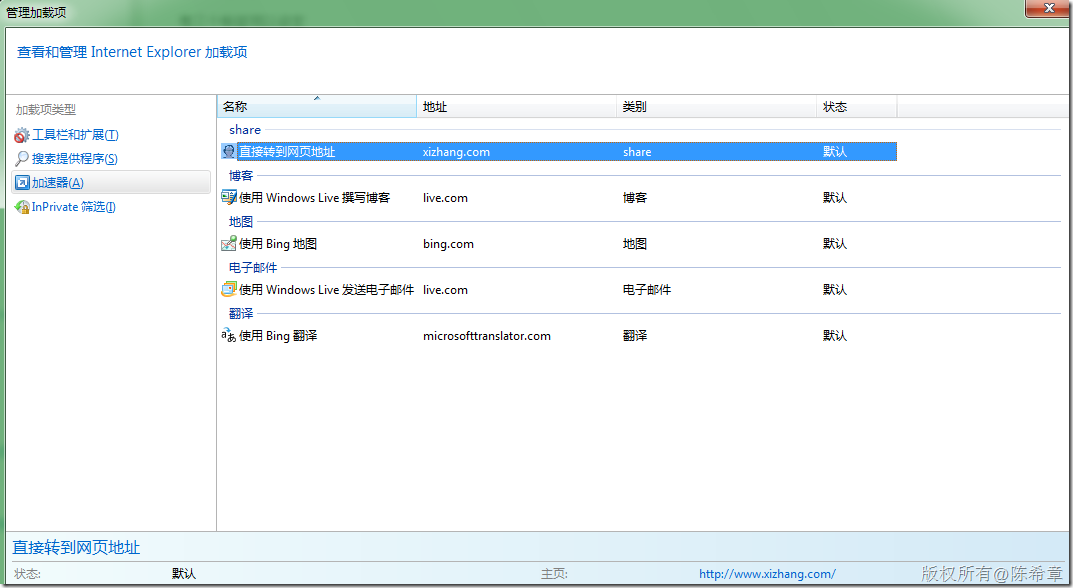Image resolution: width=1073 pixels, height=588 pixels.
Task: Click the 电子邮件 category cell
Action: 647,290
